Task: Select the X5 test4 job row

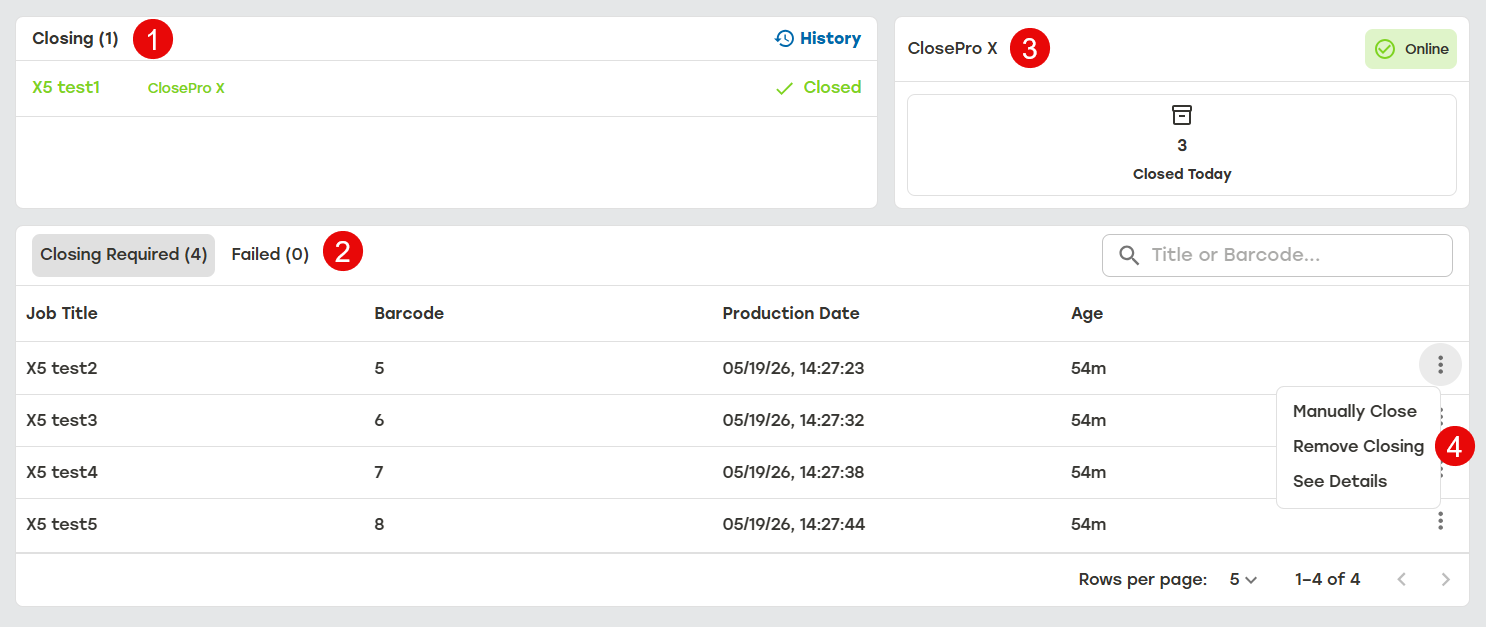Action: [x=742, y=472]
